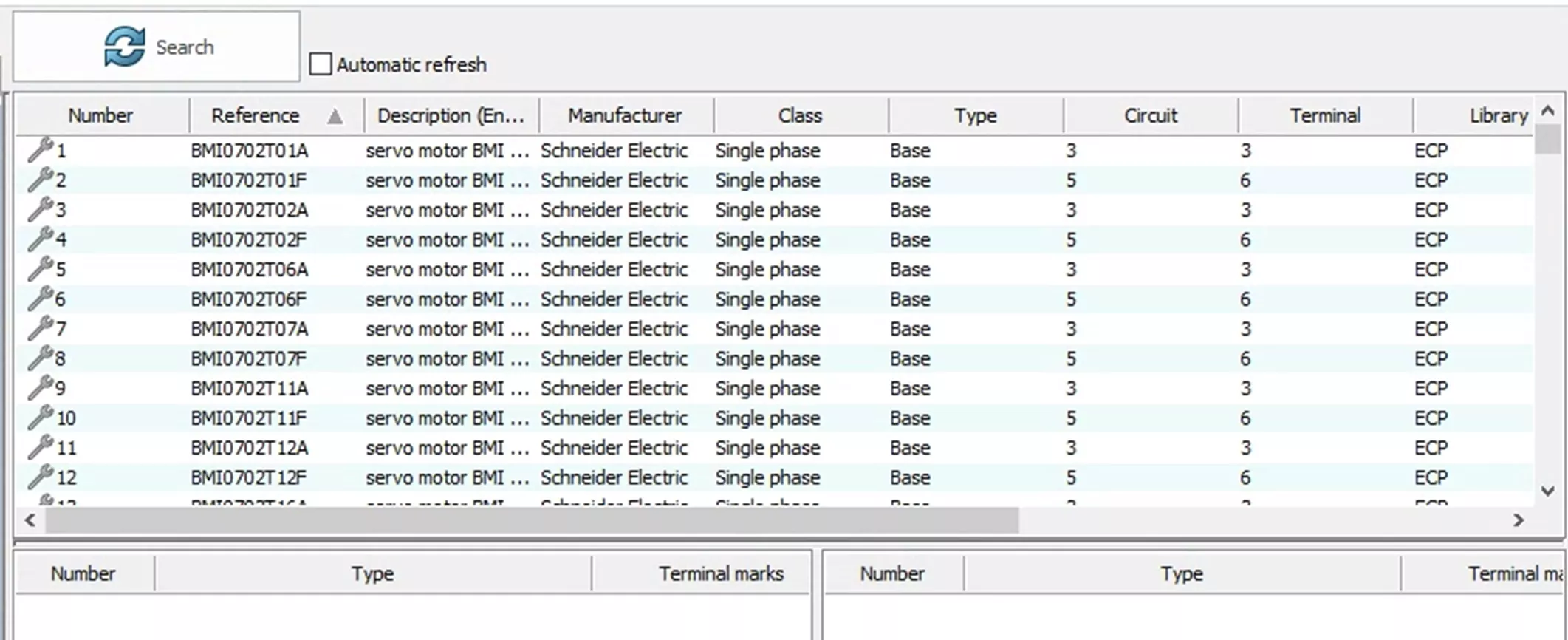
Task: Click the vertical scrollbar up arrow
Action: pos(1548,111)
